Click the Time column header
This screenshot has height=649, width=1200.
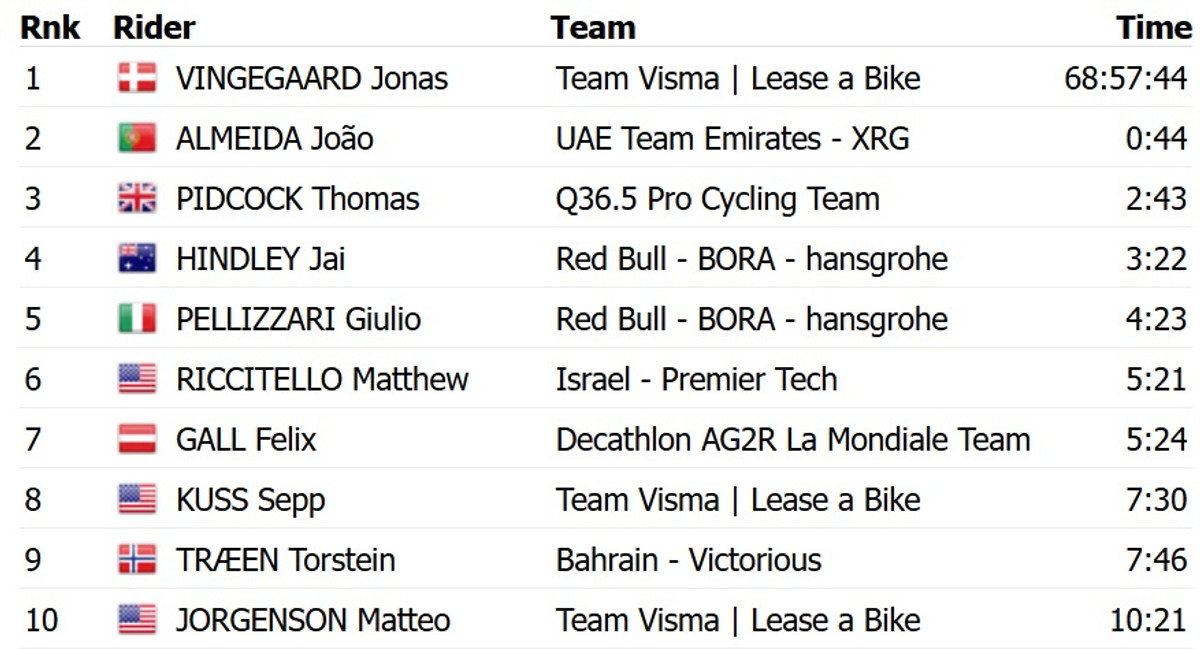(x=1154, y=27)
